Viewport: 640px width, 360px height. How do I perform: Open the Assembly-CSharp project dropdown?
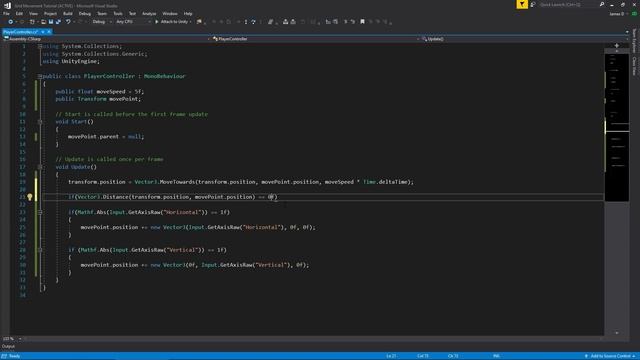[106, 39]
